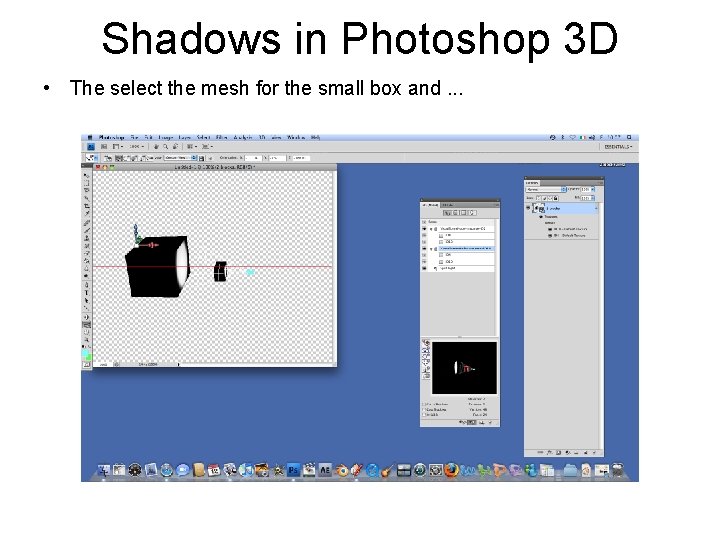Hide the highlighted mesh via eye icon

pyautogui.click(x=424, y=248)
